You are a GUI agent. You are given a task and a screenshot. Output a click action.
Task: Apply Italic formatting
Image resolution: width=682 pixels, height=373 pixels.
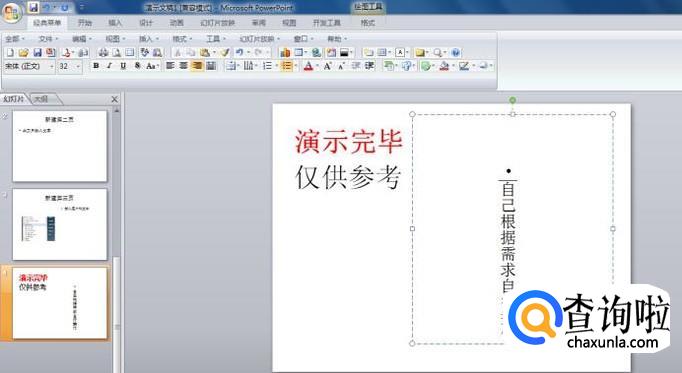pos(109,66)
